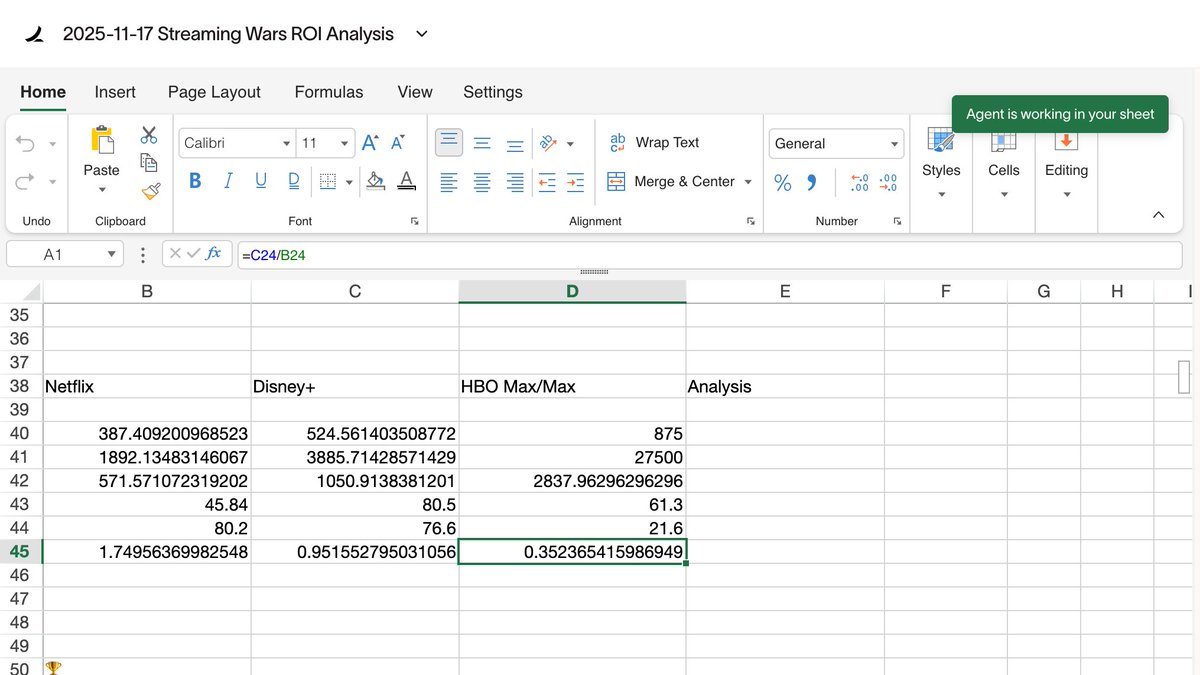Viewport: 1200px width, 675px height.
Task: Open Alignment settings dialog launcher
Action: 751,221
